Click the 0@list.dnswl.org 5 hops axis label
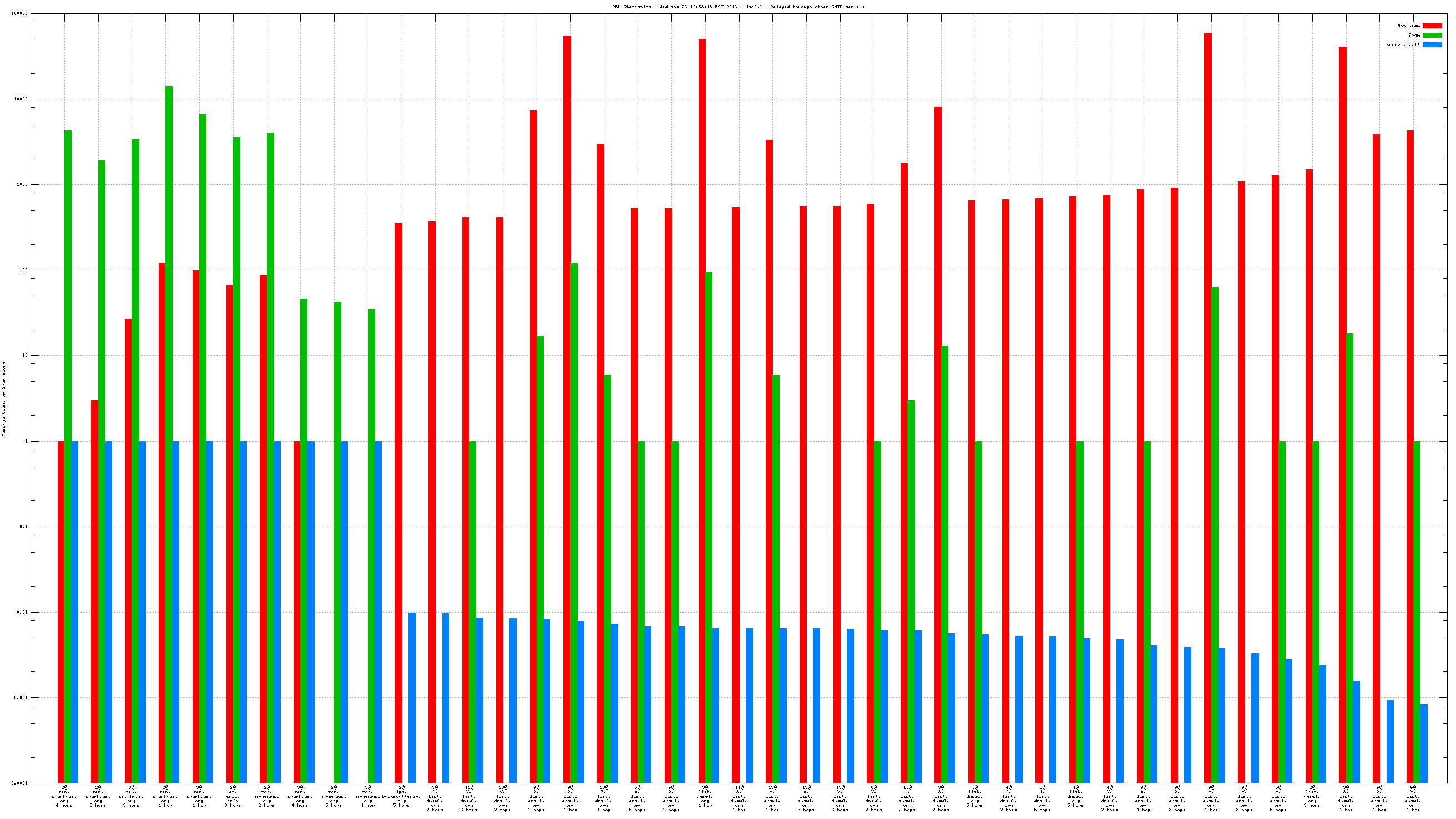The width and height of the screenshot is (1456, 819). [x=974, y=796]
